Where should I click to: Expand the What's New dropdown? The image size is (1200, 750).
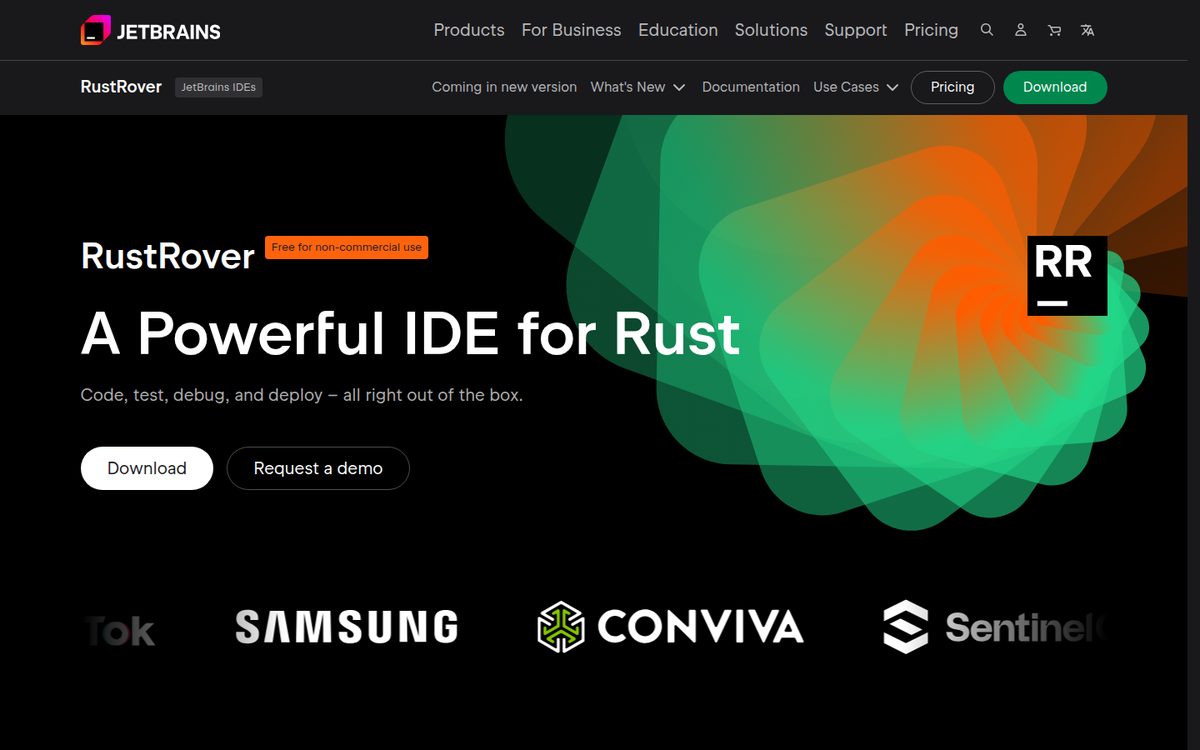click(637, 87)
